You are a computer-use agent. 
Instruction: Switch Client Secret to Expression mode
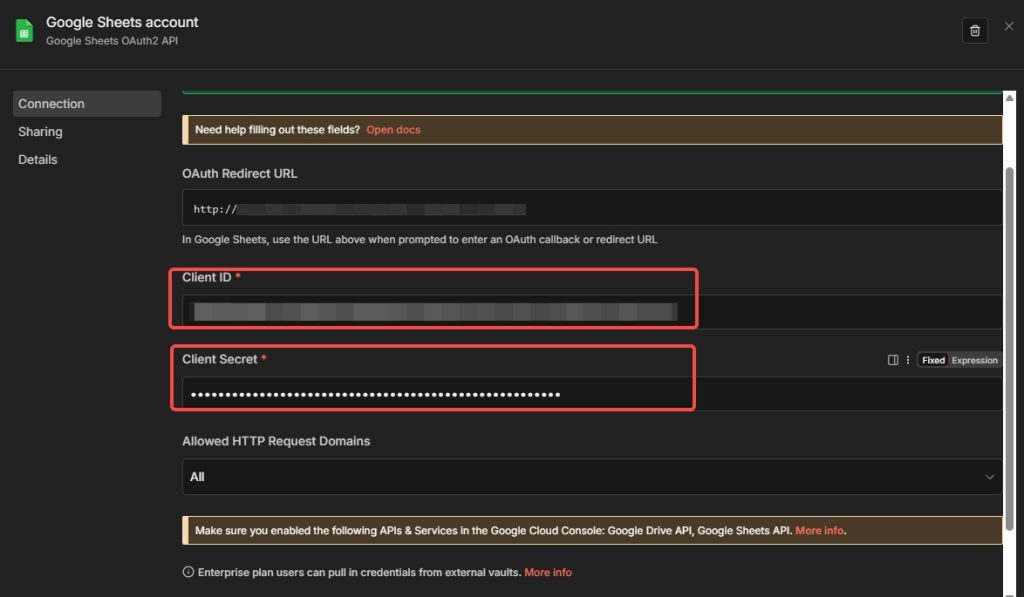(x=973, y=360)
